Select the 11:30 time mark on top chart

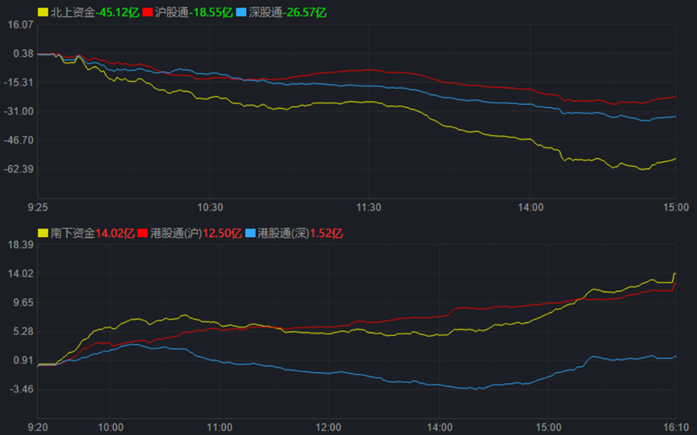tap(370, 207)
